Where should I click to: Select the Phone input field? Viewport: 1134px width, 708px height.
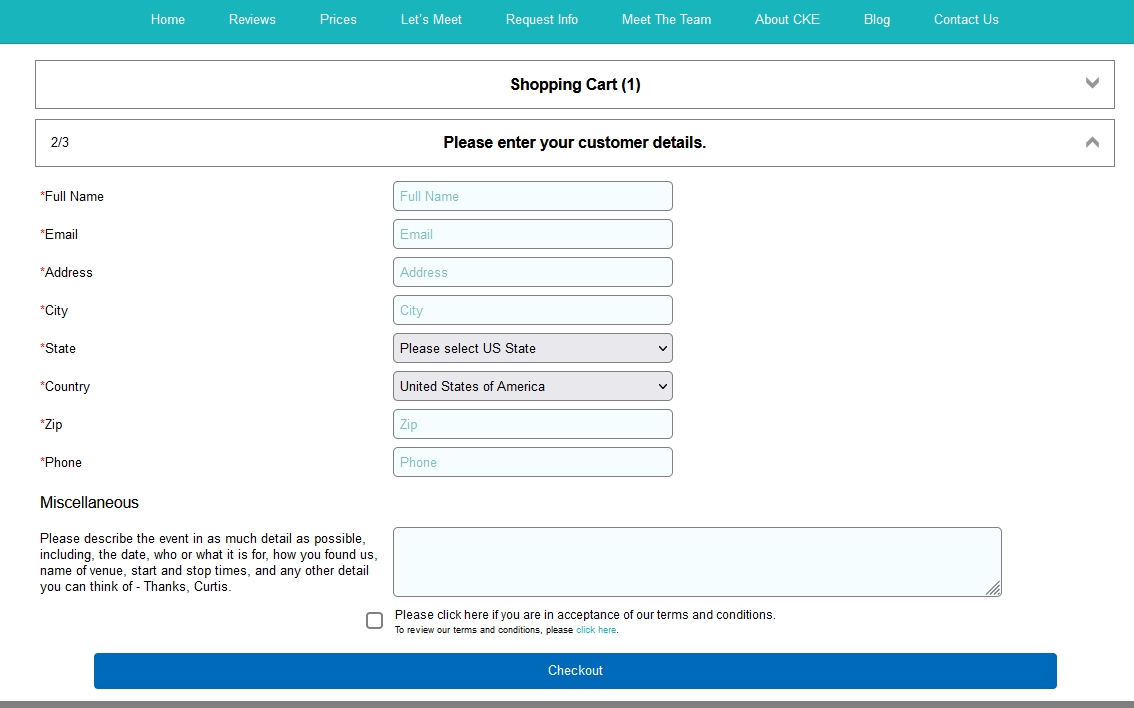coord(532,462)
